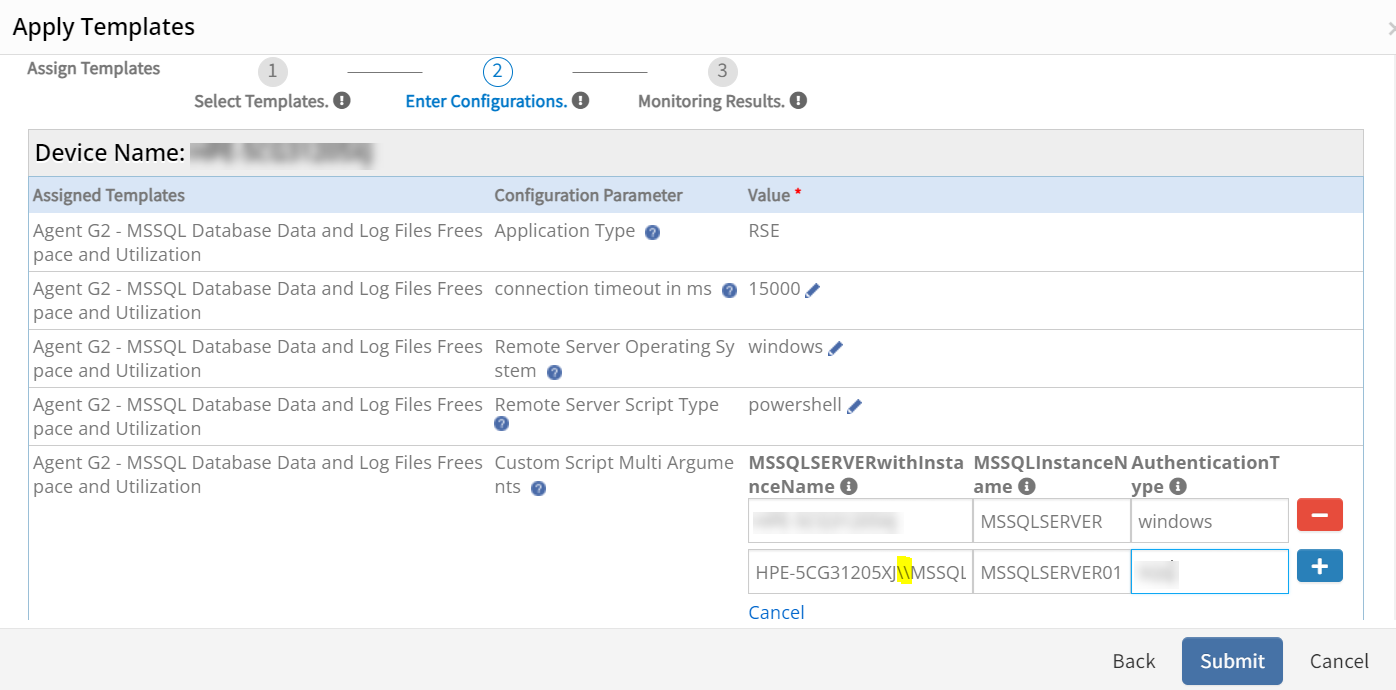Click info icon beside MSSQLInstanceName header
Screen dimensions: 1396x690
(x=1026, y=486)
